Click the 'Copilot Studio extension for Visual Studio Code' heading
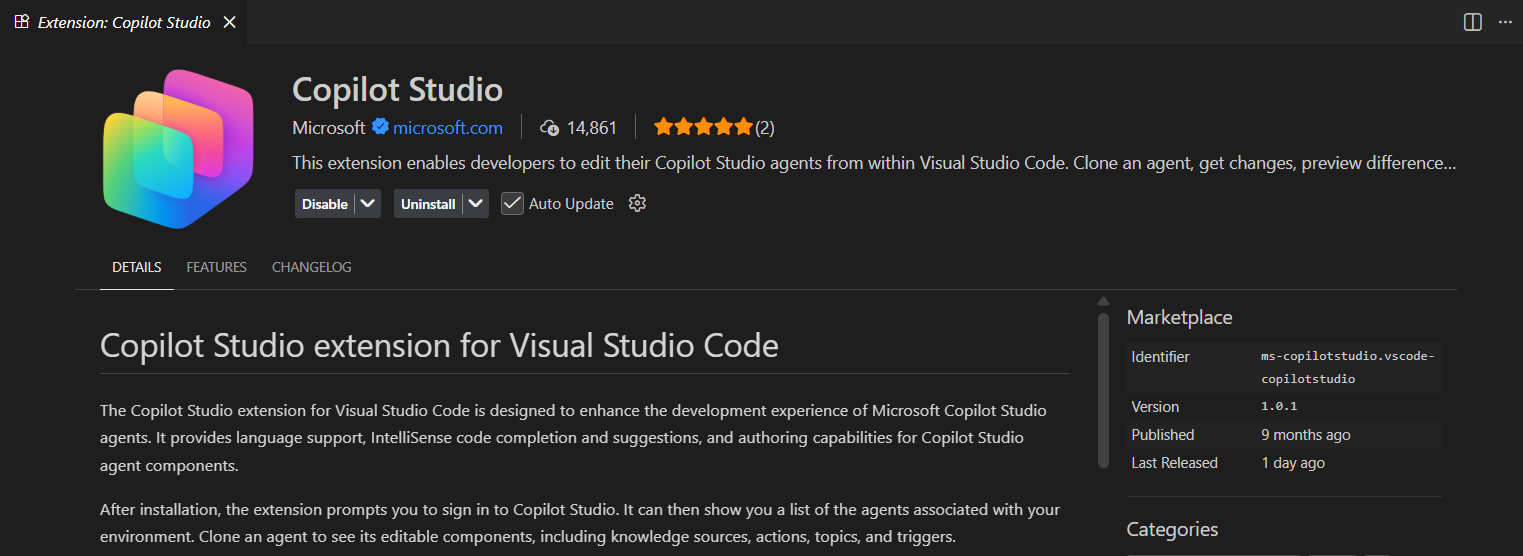1523x556 pixels. click(x=439, y=346)
